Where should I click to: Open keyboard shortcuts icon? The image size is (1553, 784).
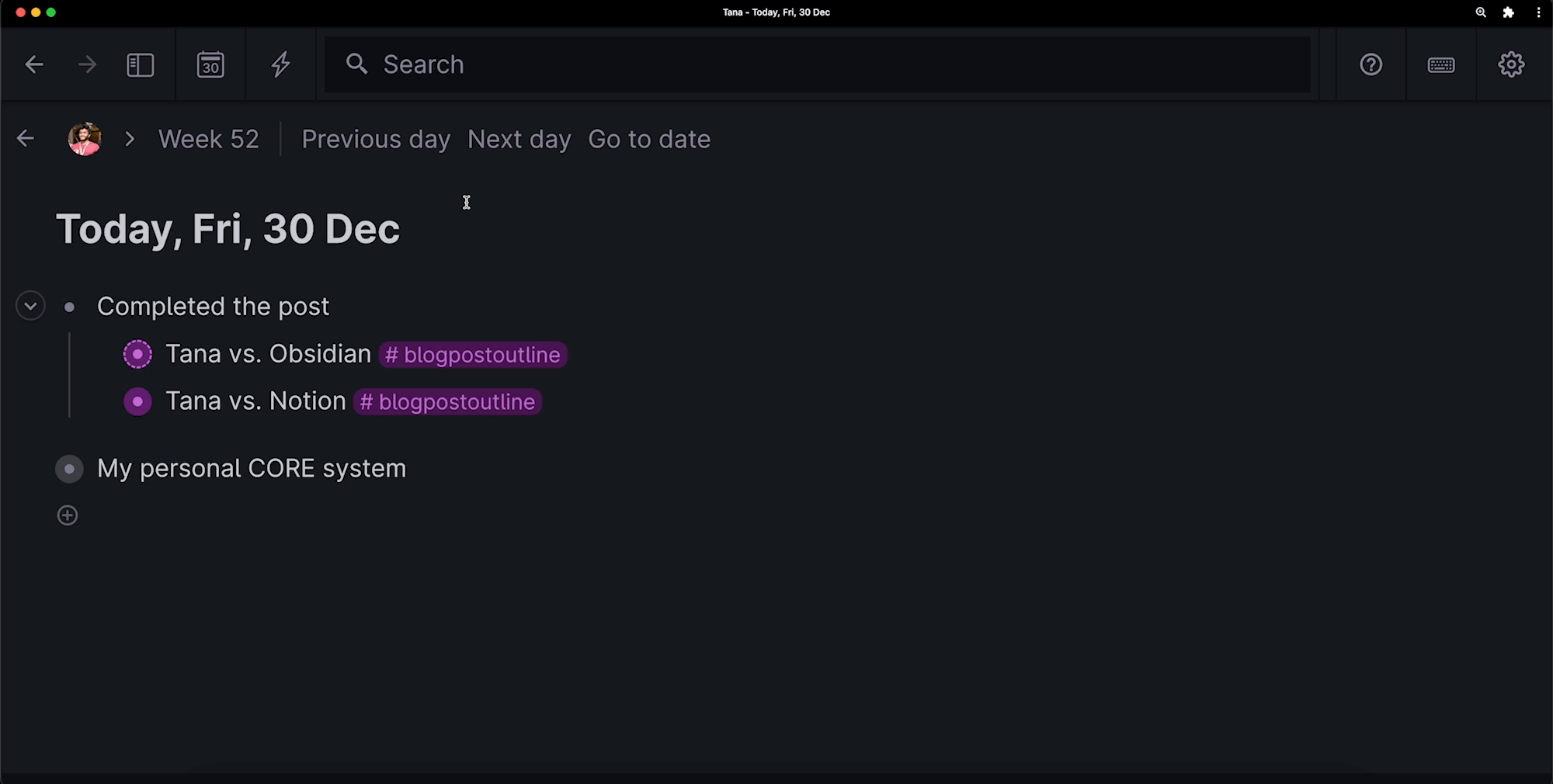[1441, 64]
